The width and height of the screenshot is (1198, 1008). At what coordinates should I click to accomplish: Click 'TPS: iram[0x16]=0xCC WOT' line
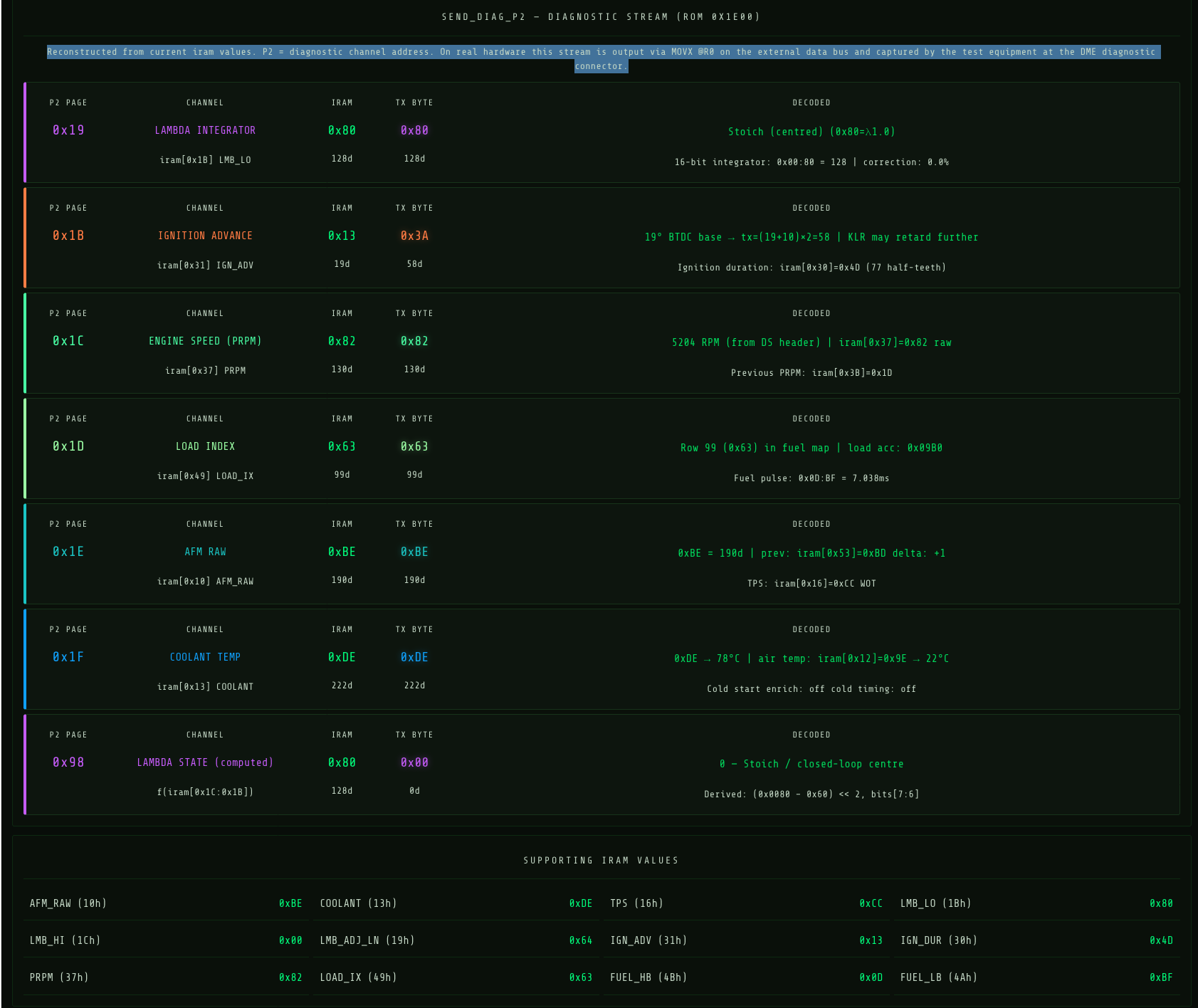click(811, 584)
